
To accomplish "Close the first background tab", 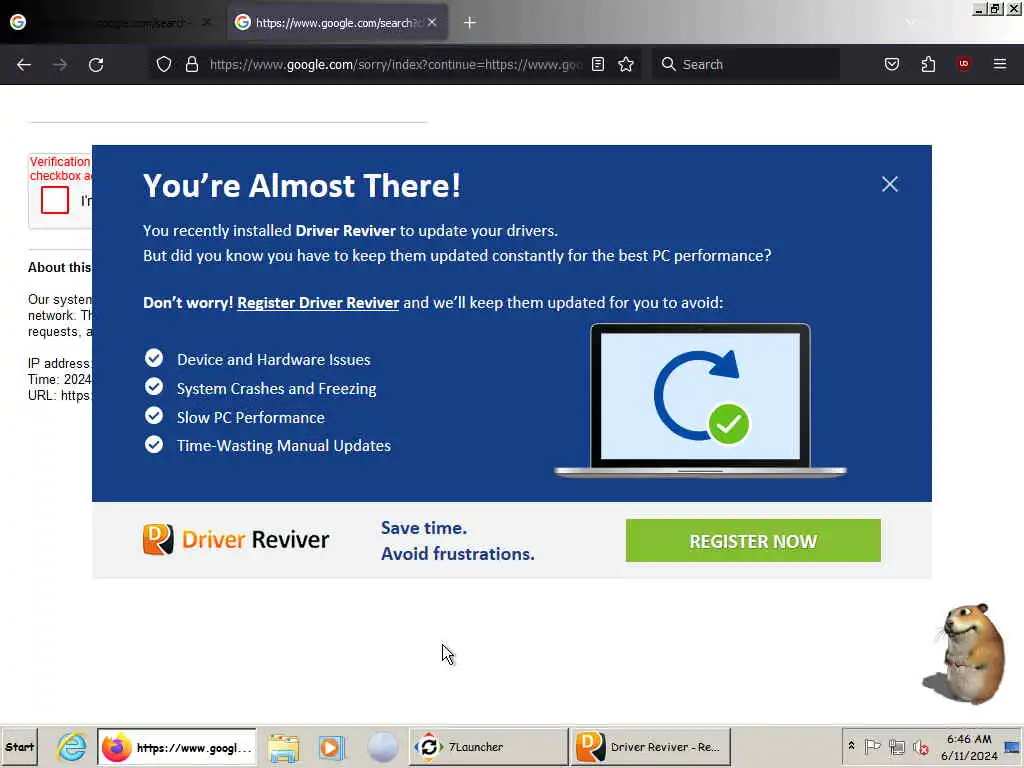I will [x=207, y=22].
